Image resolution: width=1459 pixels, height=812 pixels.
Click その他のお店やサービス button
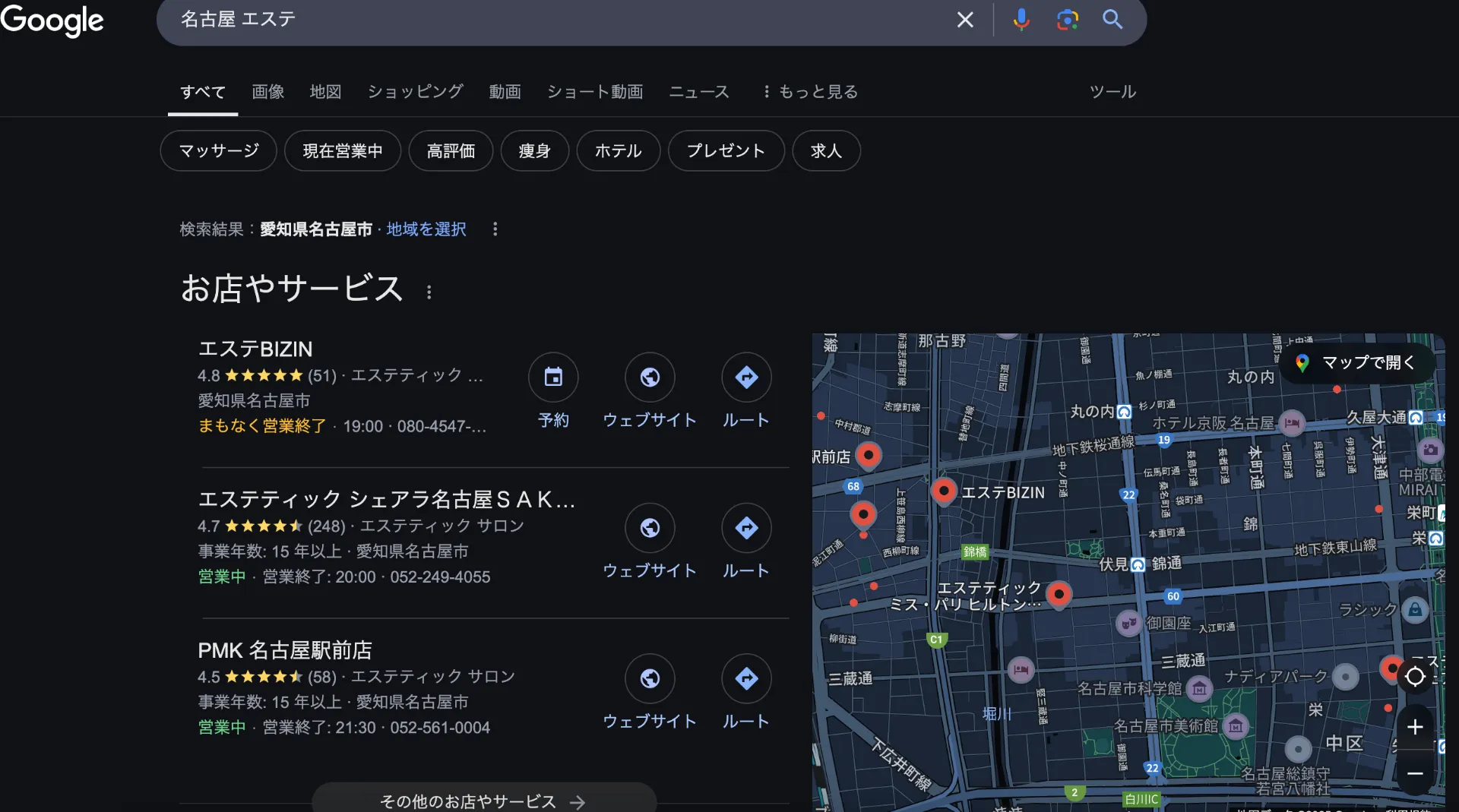[x=483, y=801]
